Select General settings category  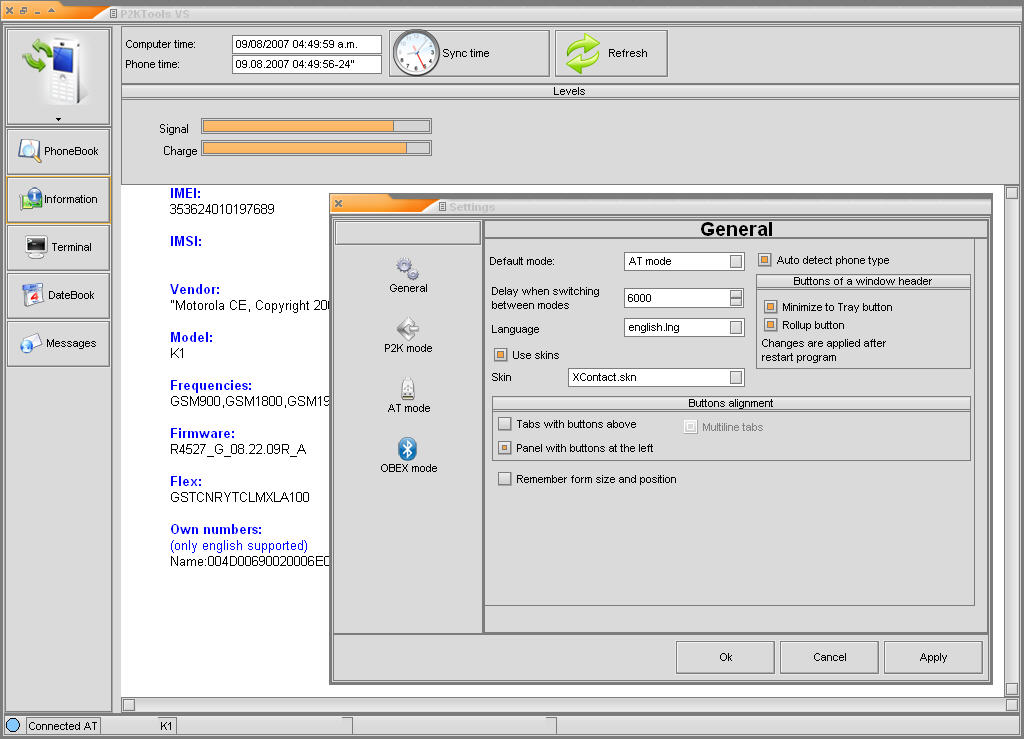point(408,275)
